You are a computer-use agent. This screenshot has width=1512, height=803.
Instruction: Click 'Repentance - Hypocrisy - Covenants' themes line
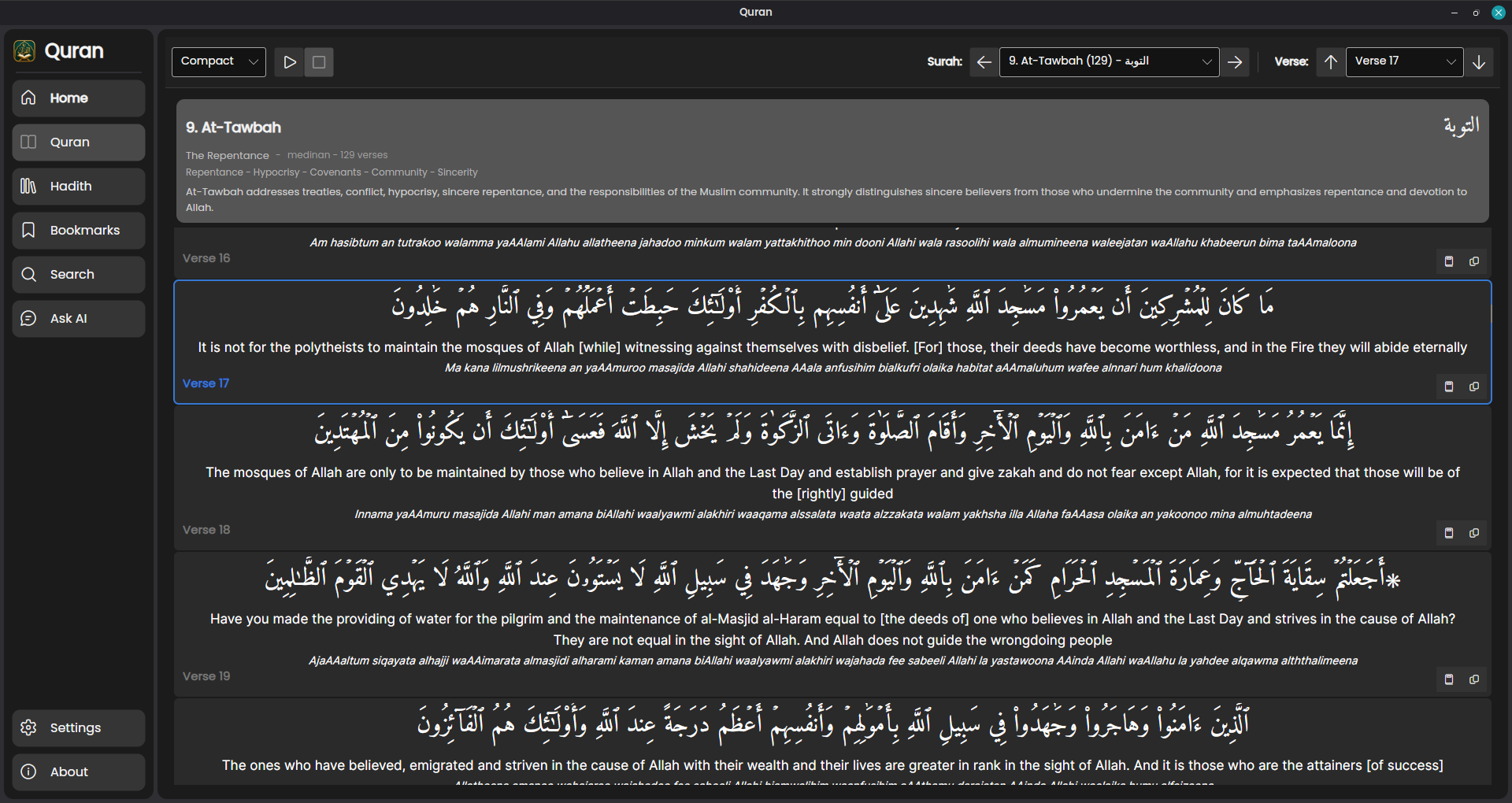332,172
